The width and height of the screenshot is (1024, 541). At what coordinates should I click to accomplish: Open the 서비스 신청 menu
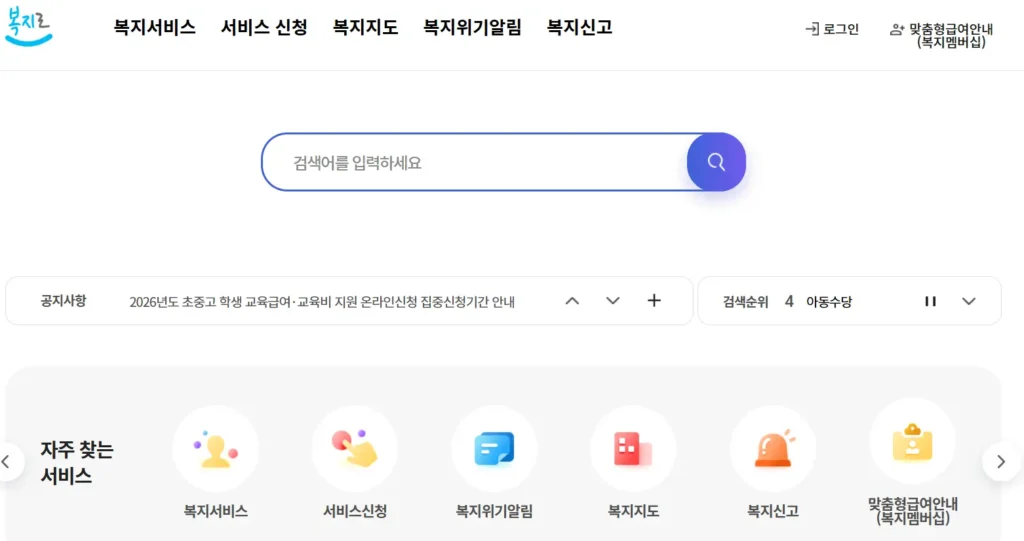click(x=264, y=27)
